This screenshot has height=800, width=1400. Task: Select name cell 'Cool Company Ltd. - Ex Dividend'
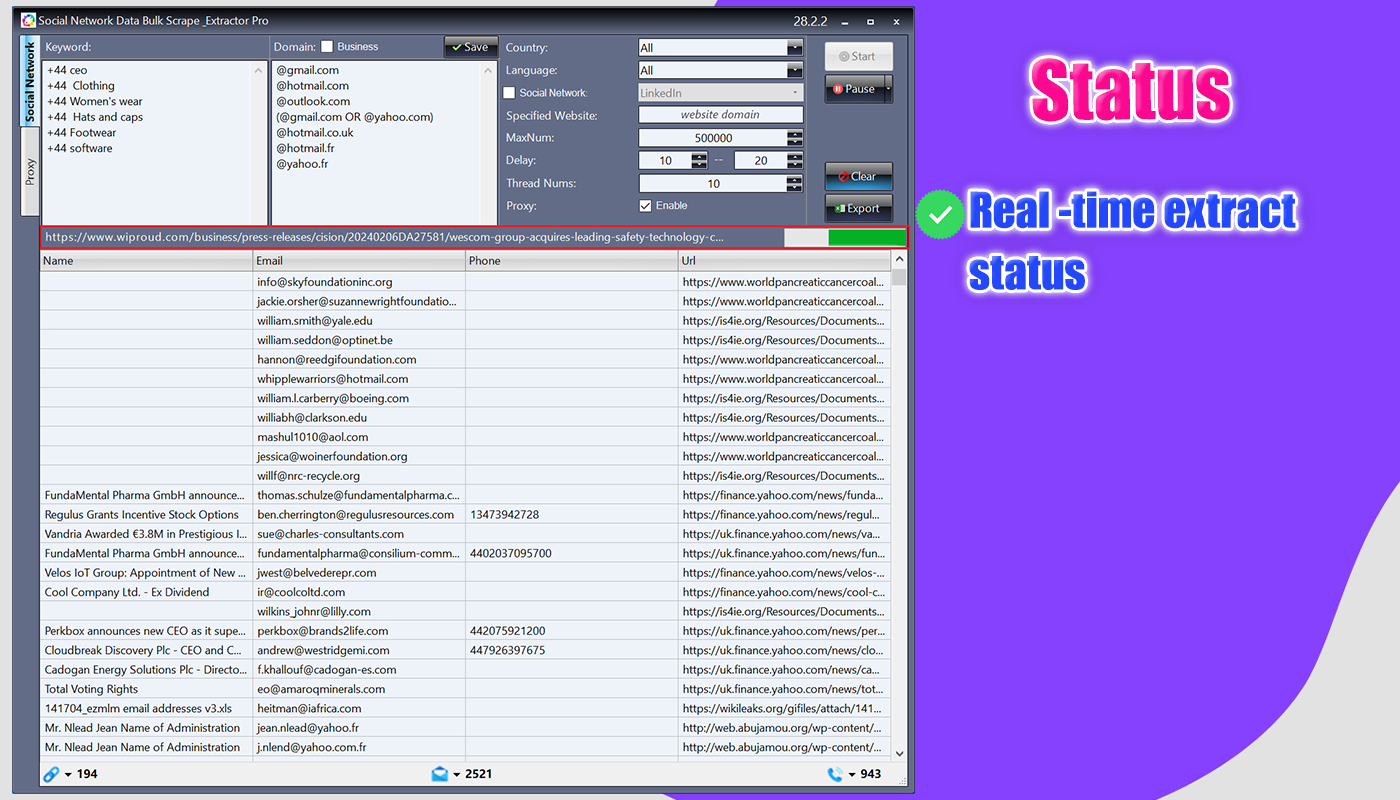[x=147, y=592]
